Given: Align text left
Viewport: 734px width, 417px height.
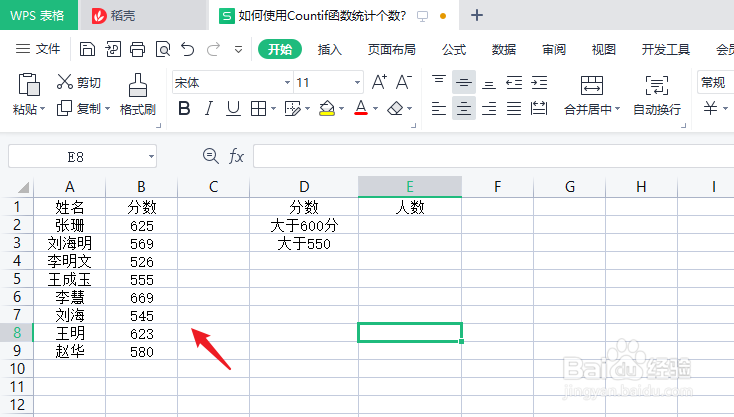Looking at the screenshot, I should point(439,109).
